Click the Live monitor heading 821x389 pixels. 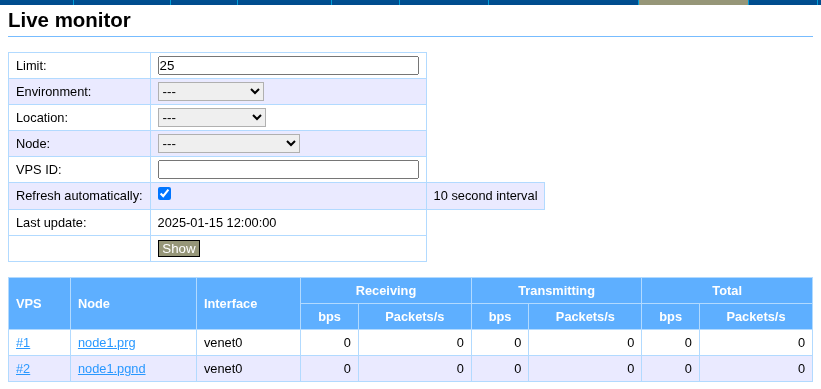pyautogui.click(x=69, y=20)
